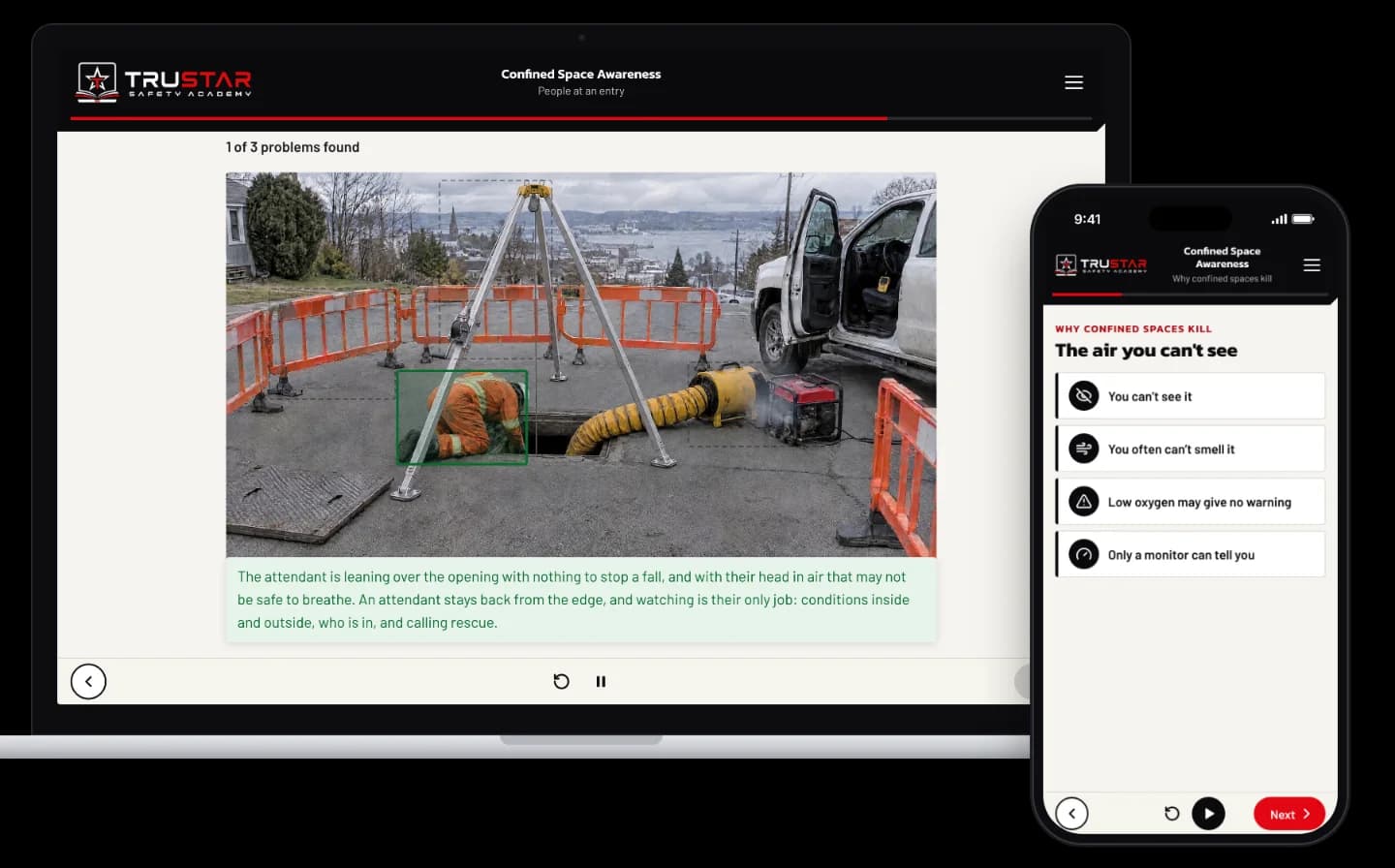Click the tripod top in the scene photo
The width and height of the screenshot is (1395, 868).
533,191
